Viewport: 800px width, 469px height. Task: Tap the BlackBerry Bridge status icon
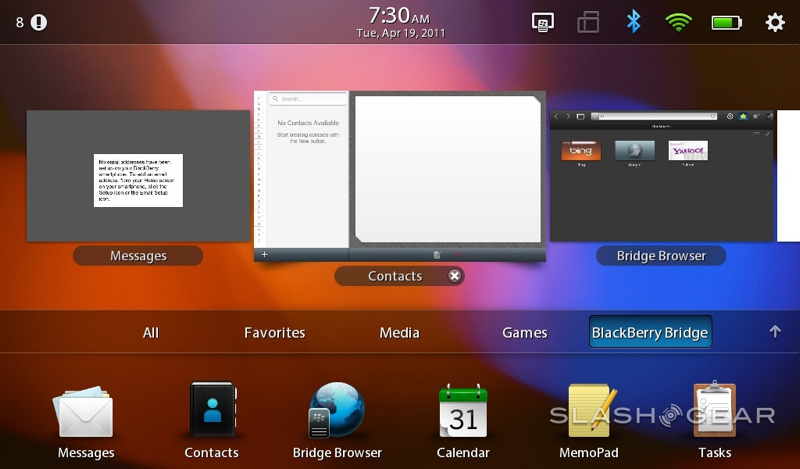(545, 22)
